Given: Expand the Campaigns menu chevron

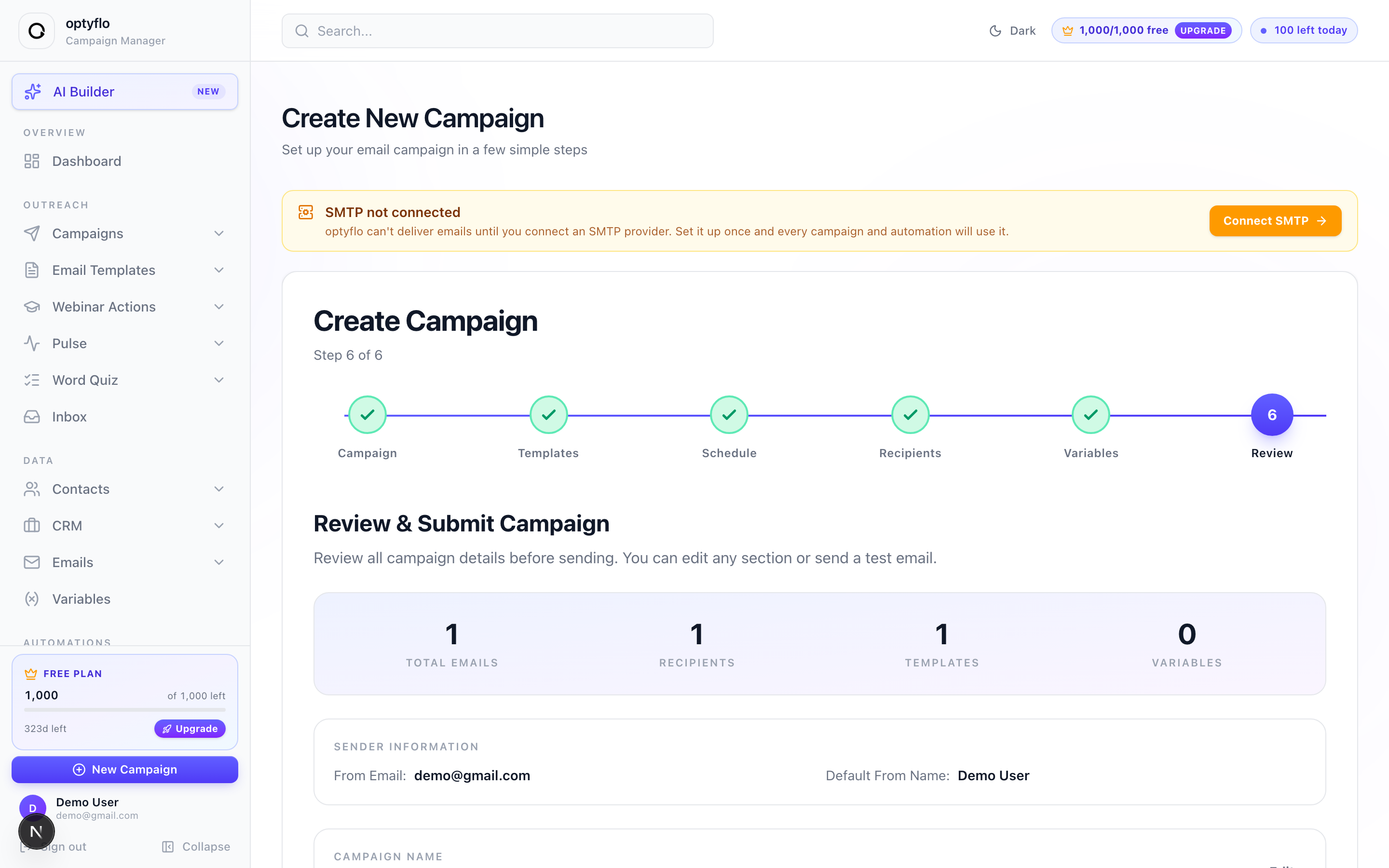Looking at the screenshot, I should (218, 234).
